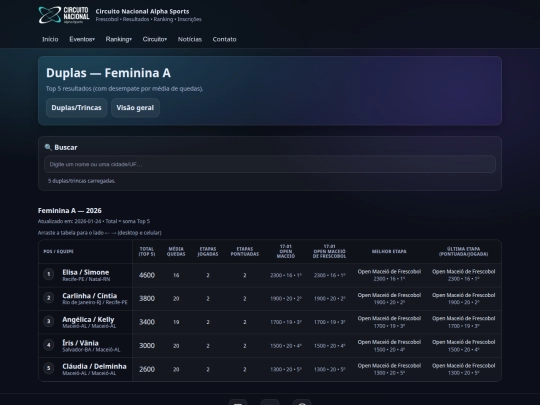
Task: Click Cláudia / Delminha's Última Etapa cell
Action: pyautogui.click(x=464, y=369)
